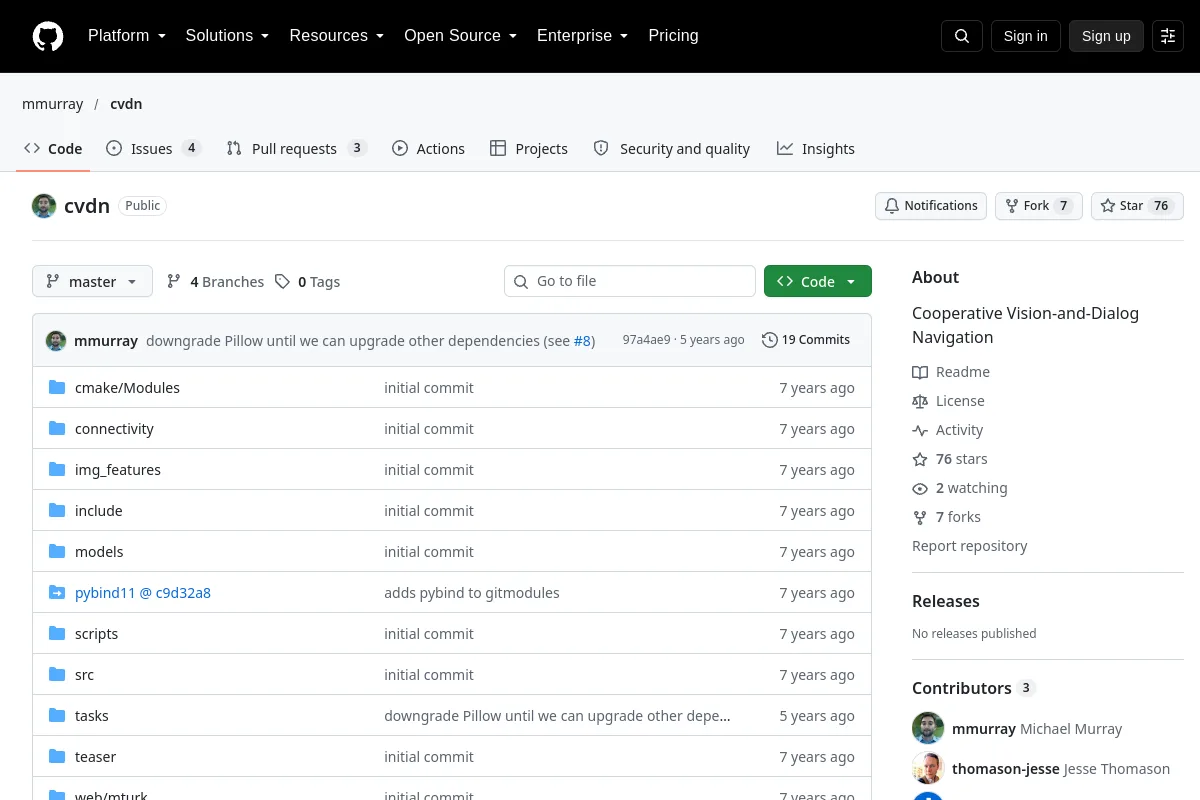1200x800 pixels.
Task: Focus the Go to file search field
Action: 630,281
